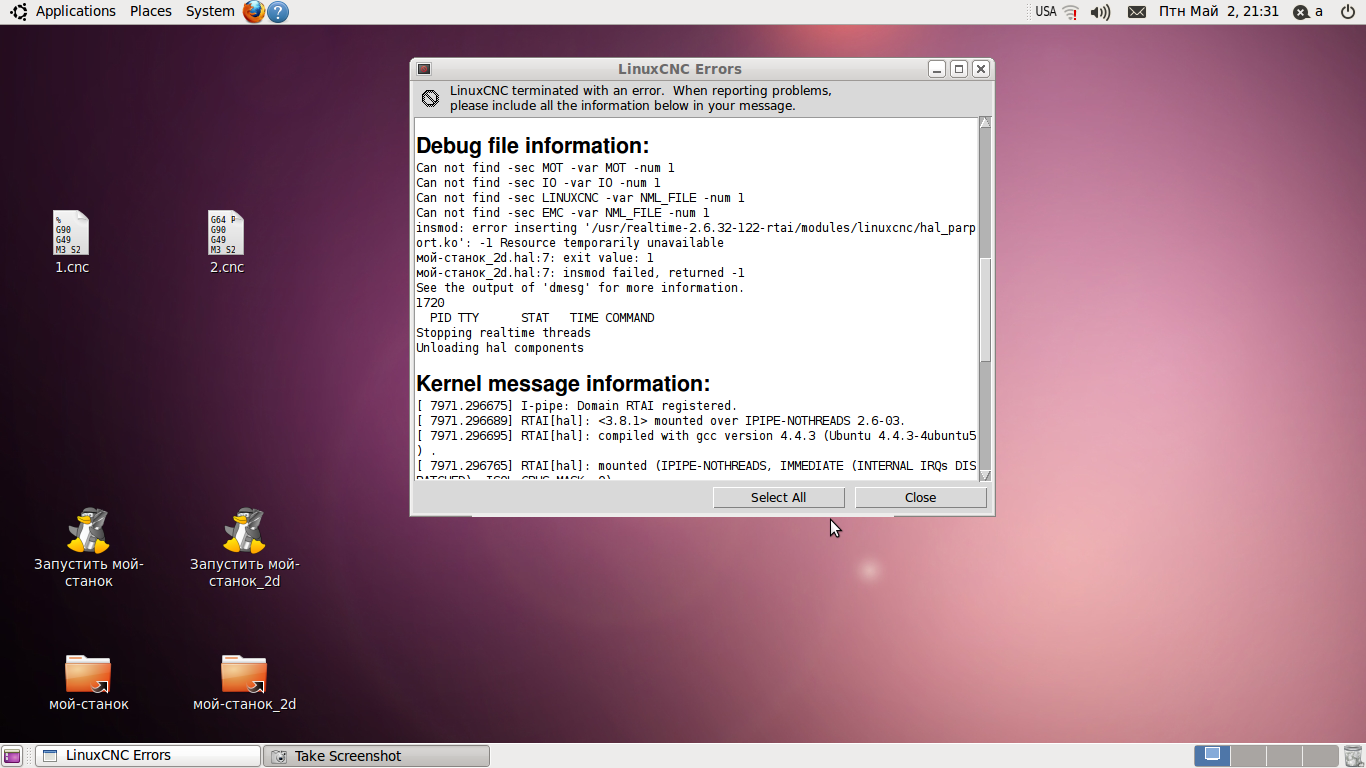Click the Show Desktop icon in the bottom panel
Screen dimensions: 1366x768
(x=12, y=756)
